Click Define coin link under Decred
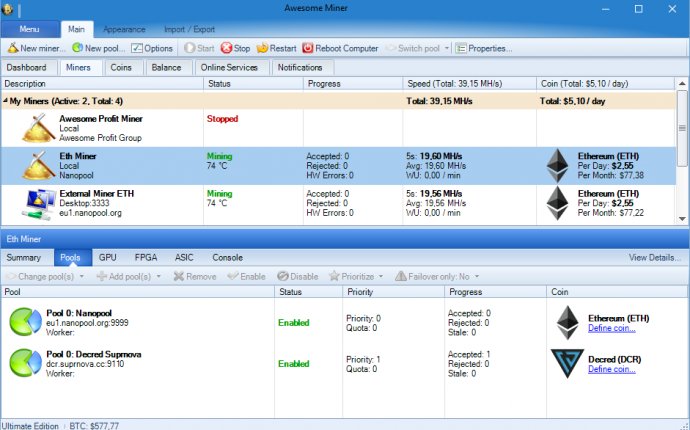 (x=612, y=369)
